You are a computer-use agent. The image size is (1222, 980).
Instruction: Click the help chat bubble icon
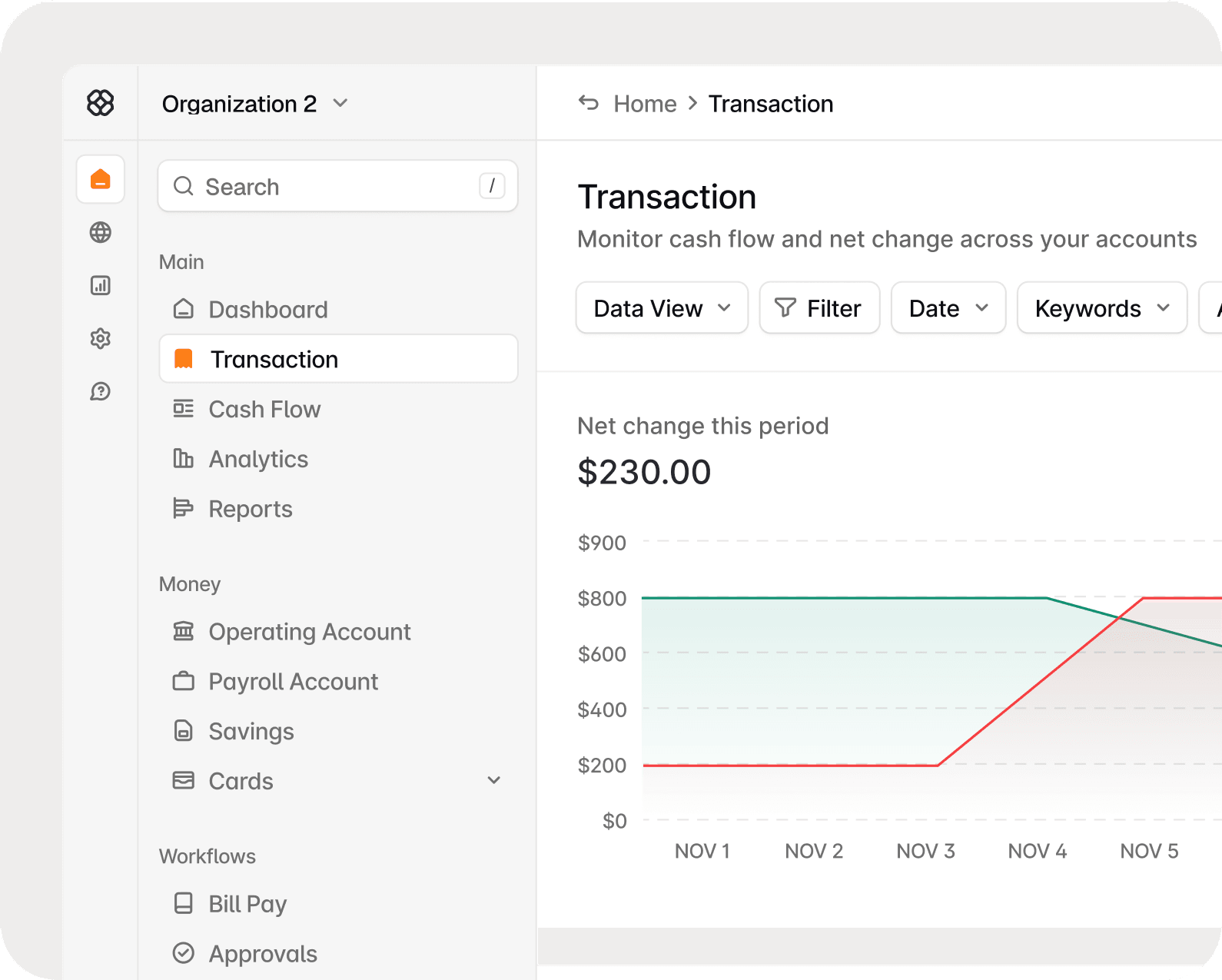pyautogui.click(x=101, y=391)
